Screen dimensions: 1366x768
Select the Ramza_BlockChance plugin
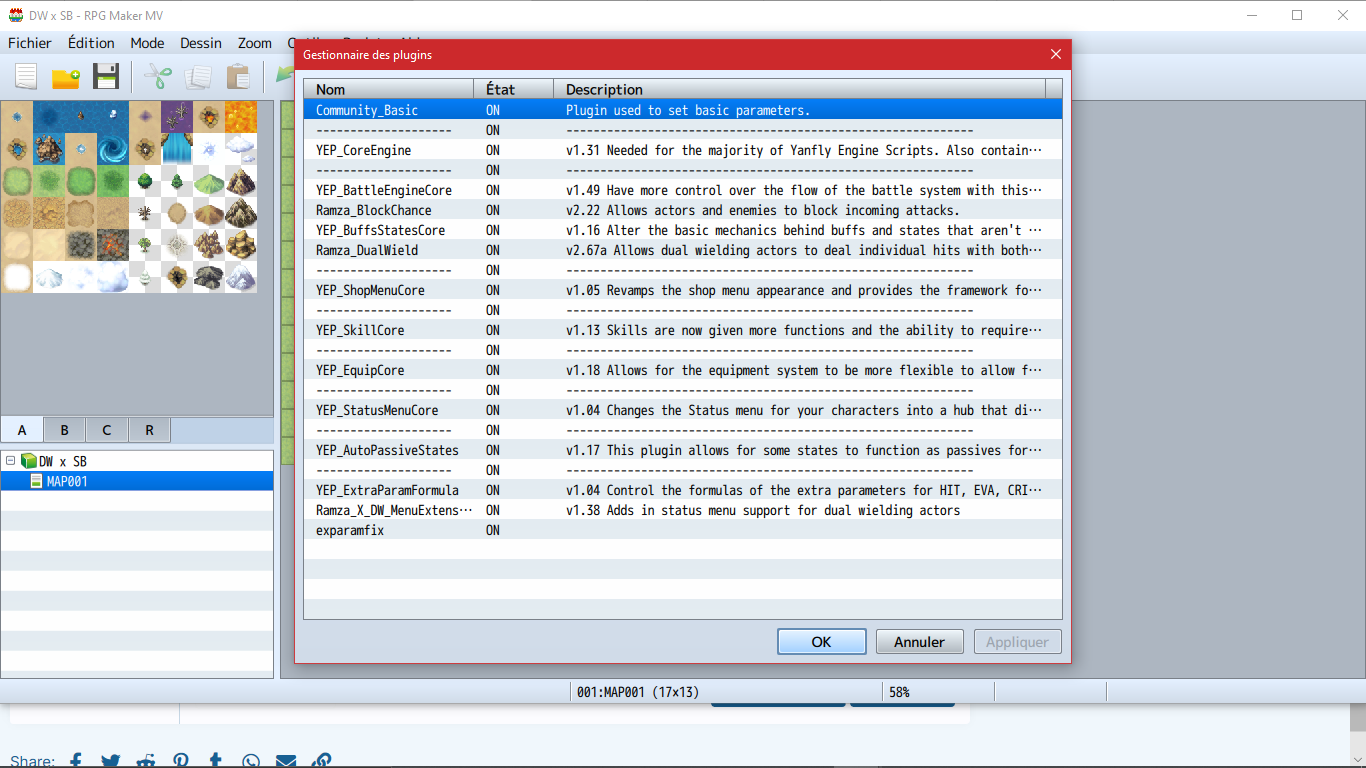(683, 210)
